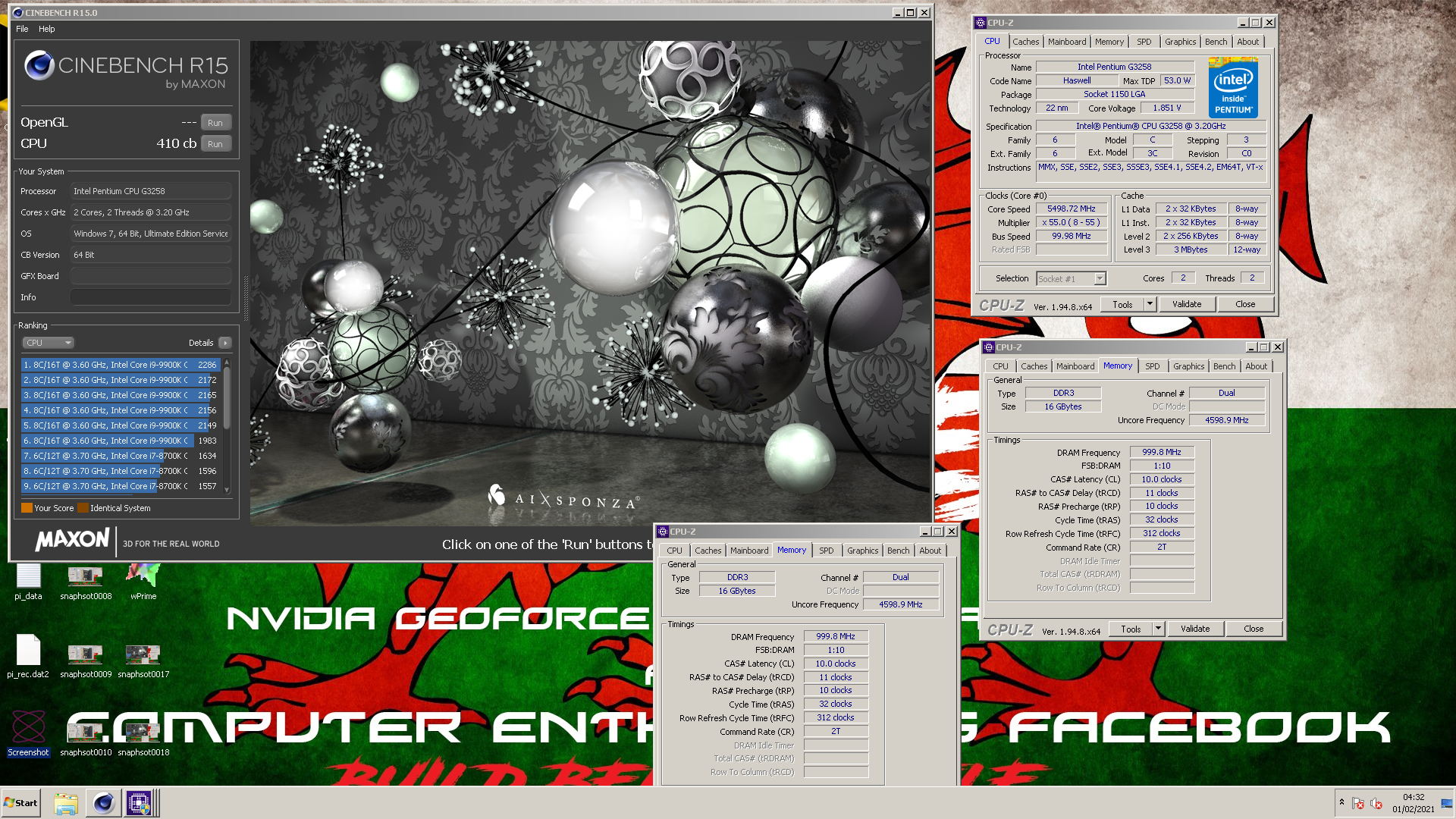The image size is (1456, 819).
Task: Select ranking row 7 i7-8700K scoring 1634
Action: point(120,456)
